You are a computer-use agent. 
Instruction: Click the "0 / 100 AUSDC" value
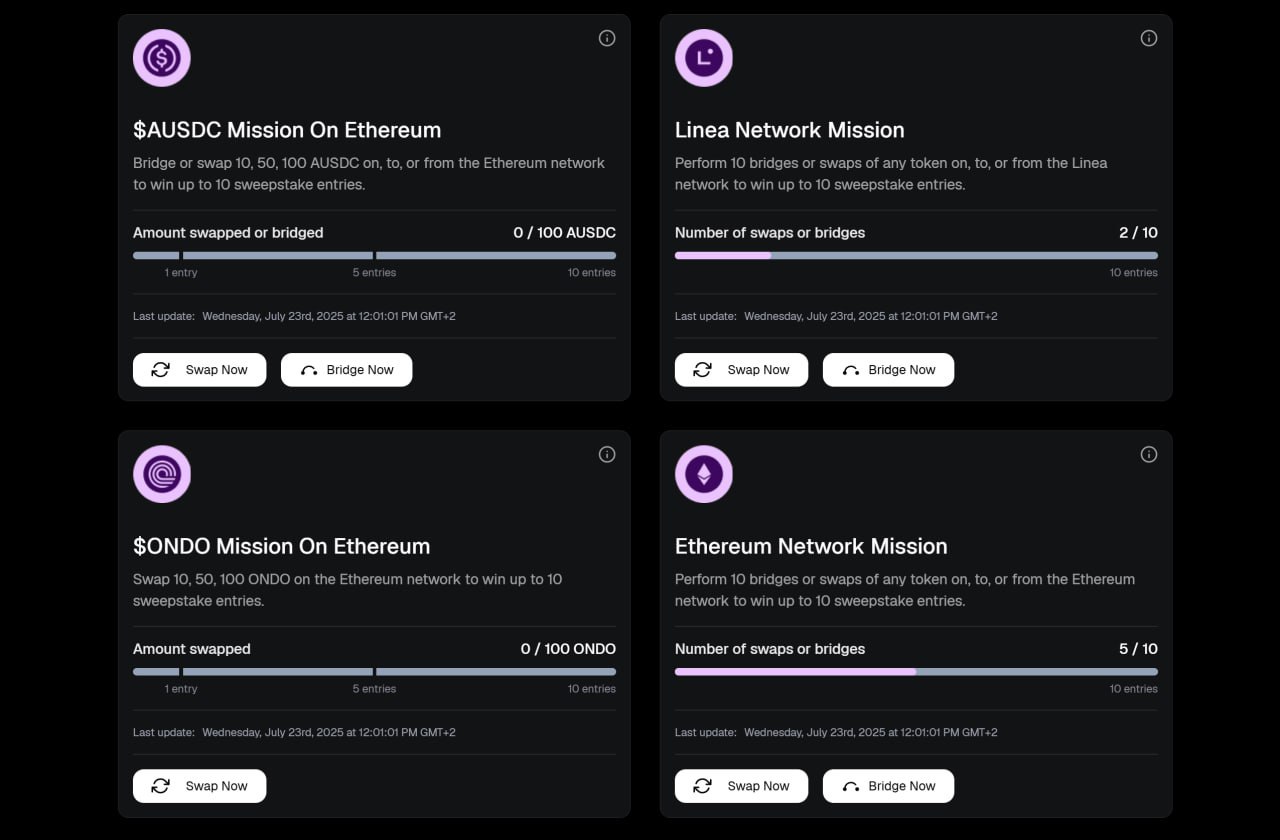pyautogui.click(x=564, y=233)
